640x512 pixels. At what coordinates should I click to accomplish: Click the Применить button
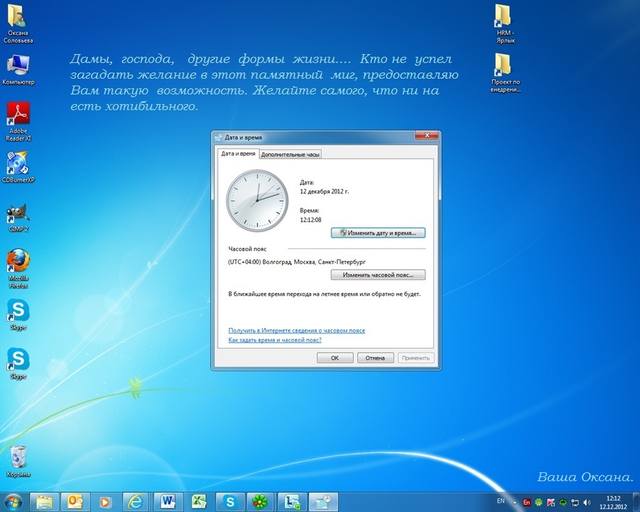(416, 358)
